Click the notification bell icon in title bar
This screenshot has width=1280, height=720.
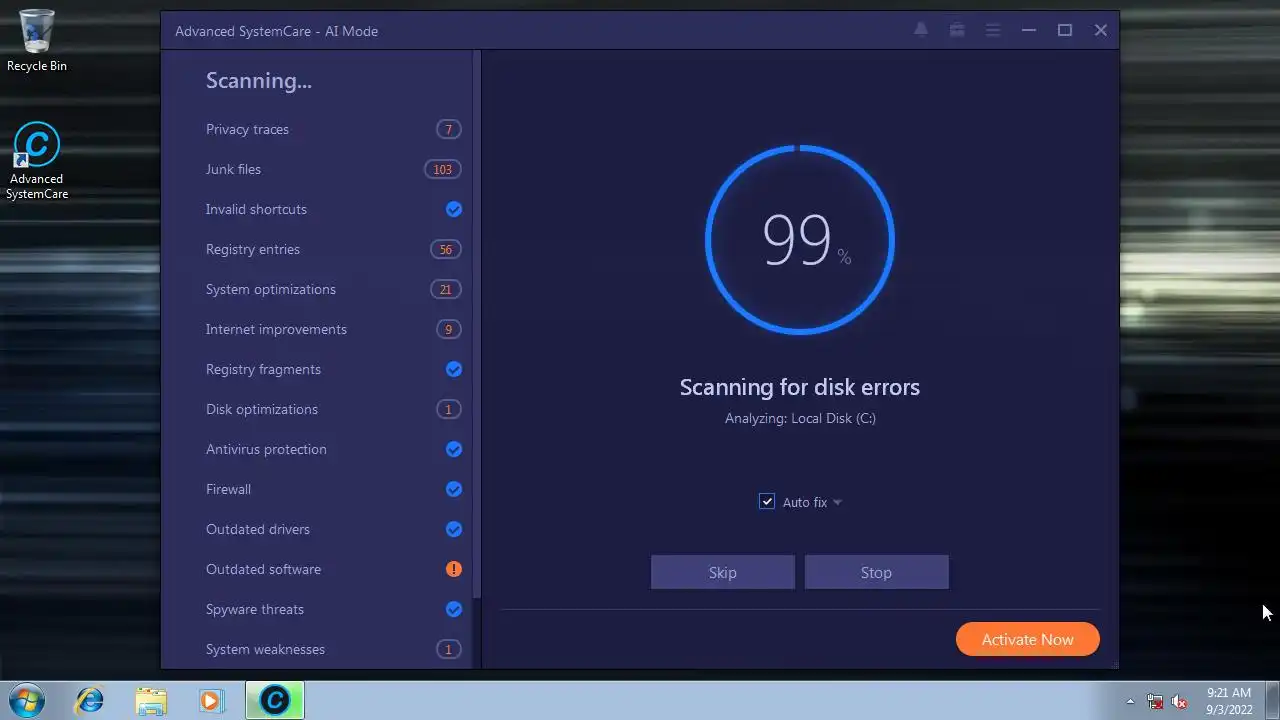(921, 30)
